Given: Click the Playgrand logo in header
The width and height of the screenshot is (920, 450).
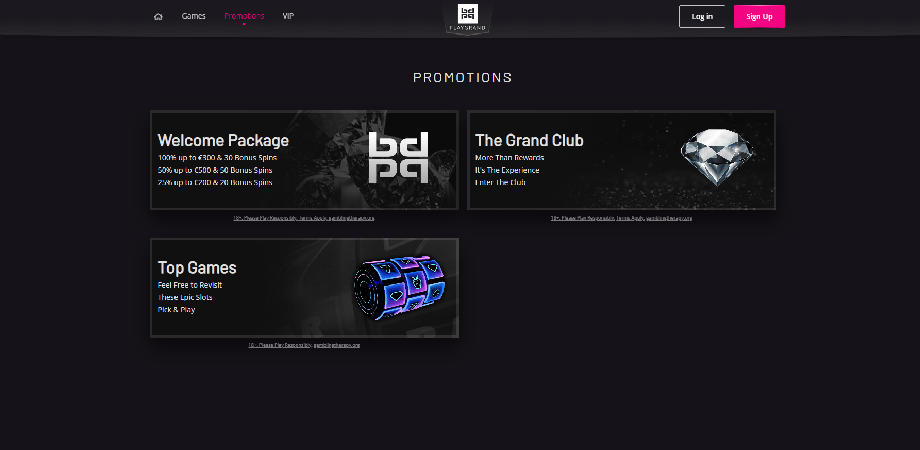Looking at the screenshot, I should coord(468,18).
